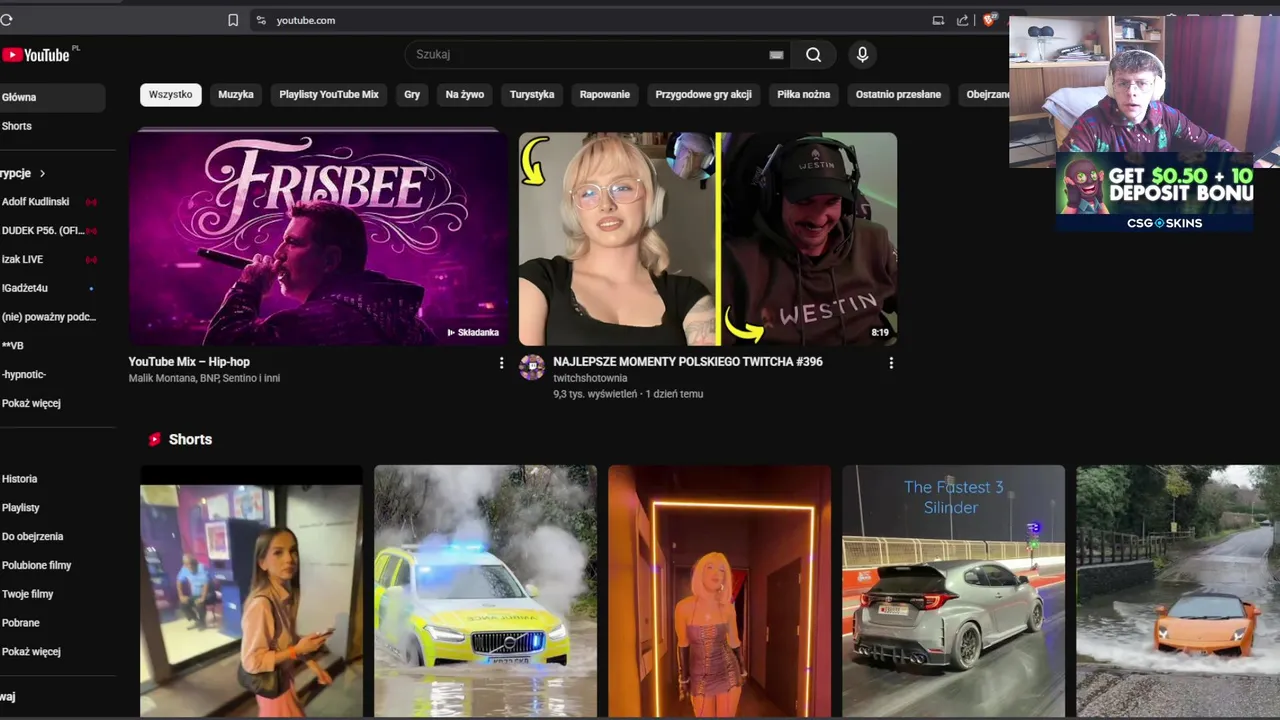
Task: Open site info icon beside youtube.com
Action: (x=261, y=20)
